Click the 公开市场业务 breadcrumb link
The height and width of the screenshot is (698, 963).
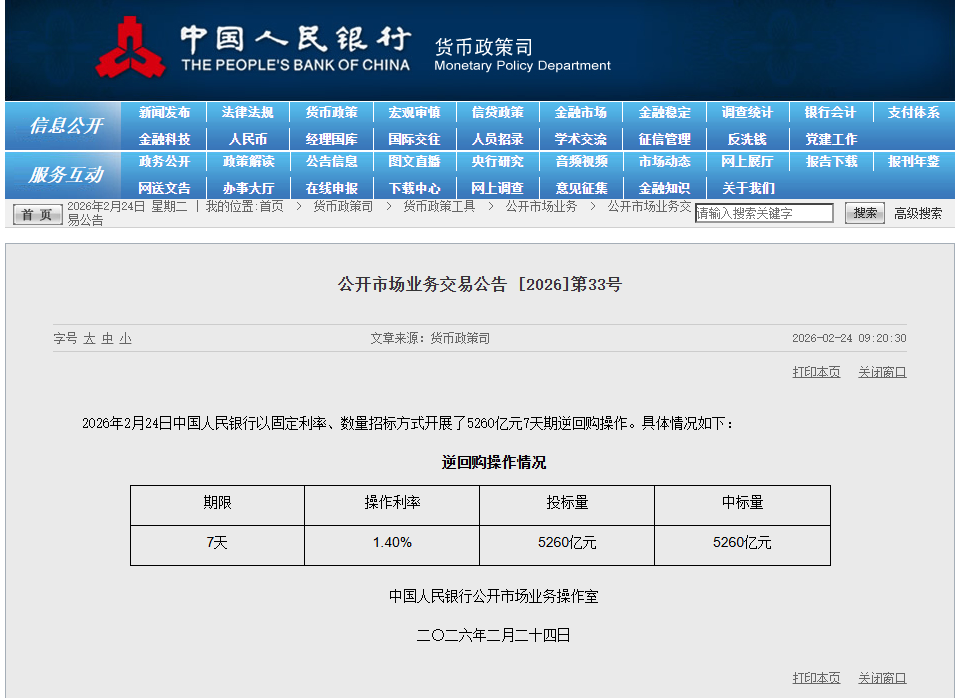click(x=541, y=206)
